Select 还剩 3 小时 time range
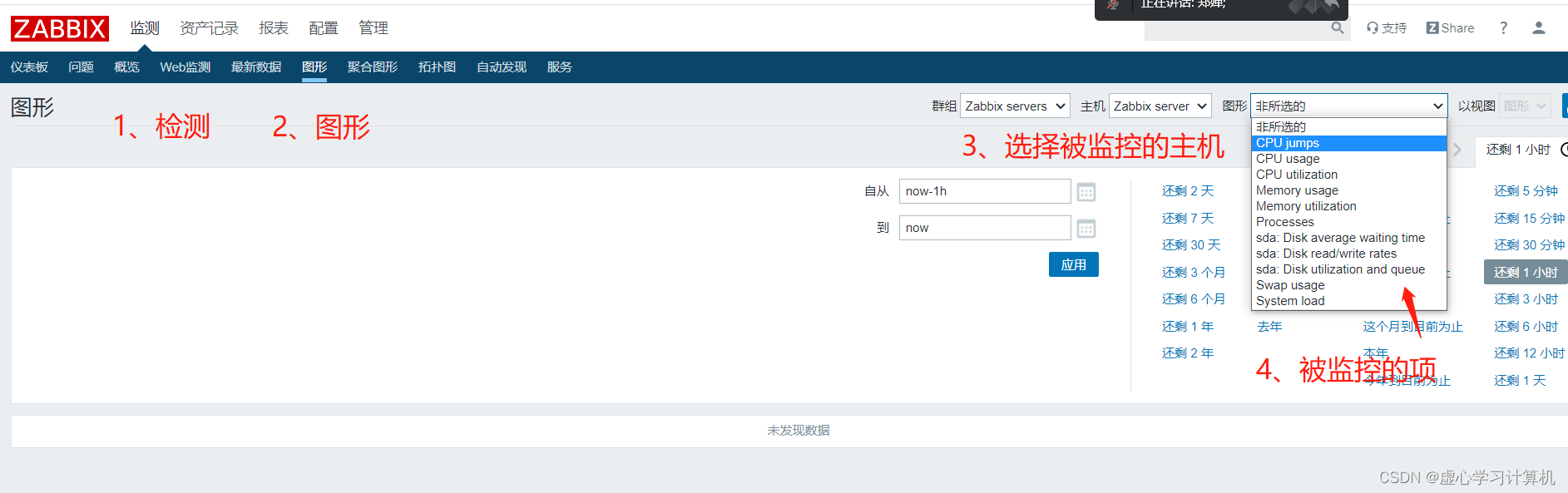Viewport: 1568px width, 493px height. point(1526,299)
